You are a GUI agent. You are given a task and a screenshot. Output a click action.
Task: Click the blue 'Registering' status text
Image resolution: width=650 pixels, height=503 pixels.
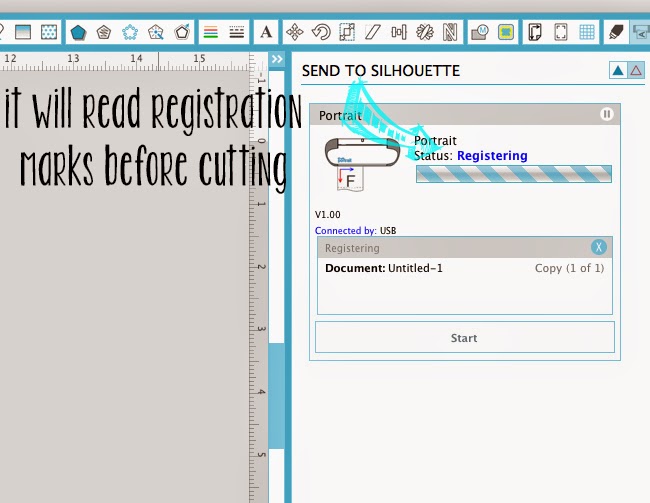[x=492, y=156]
